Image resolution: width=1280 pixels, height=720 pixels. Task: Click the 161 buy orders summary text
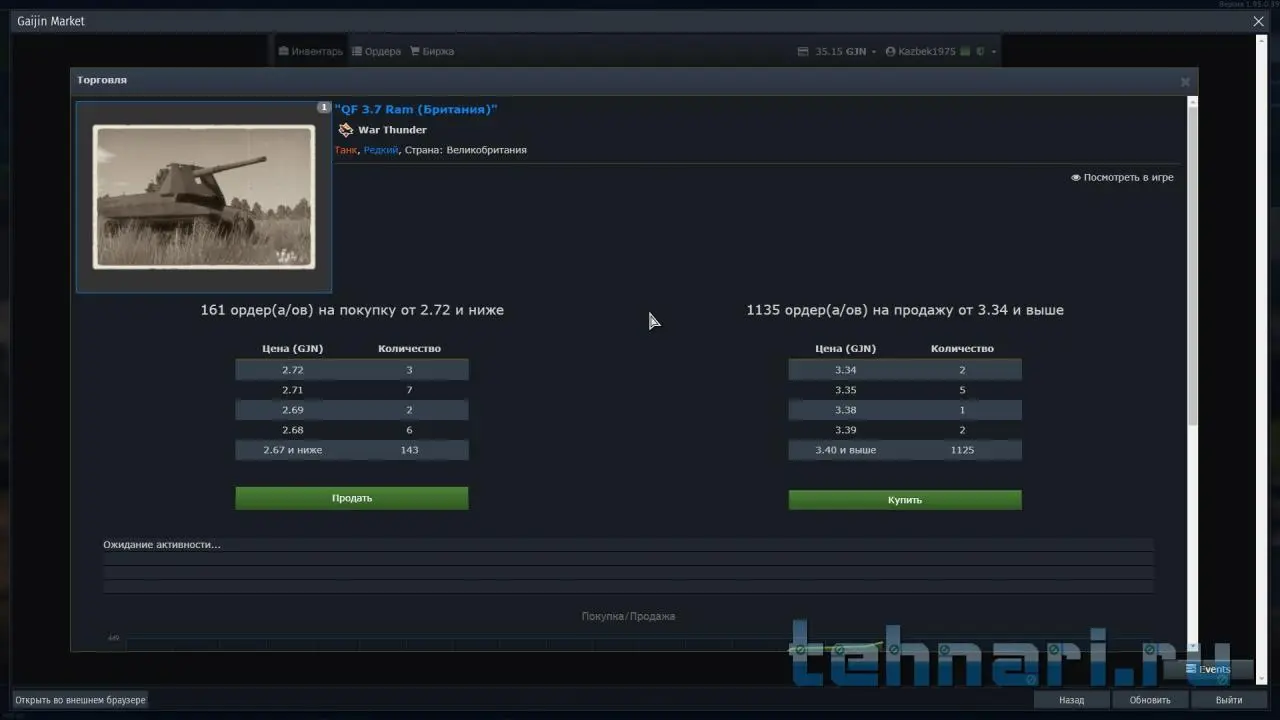pyautogui.click(x=352, y=310)
